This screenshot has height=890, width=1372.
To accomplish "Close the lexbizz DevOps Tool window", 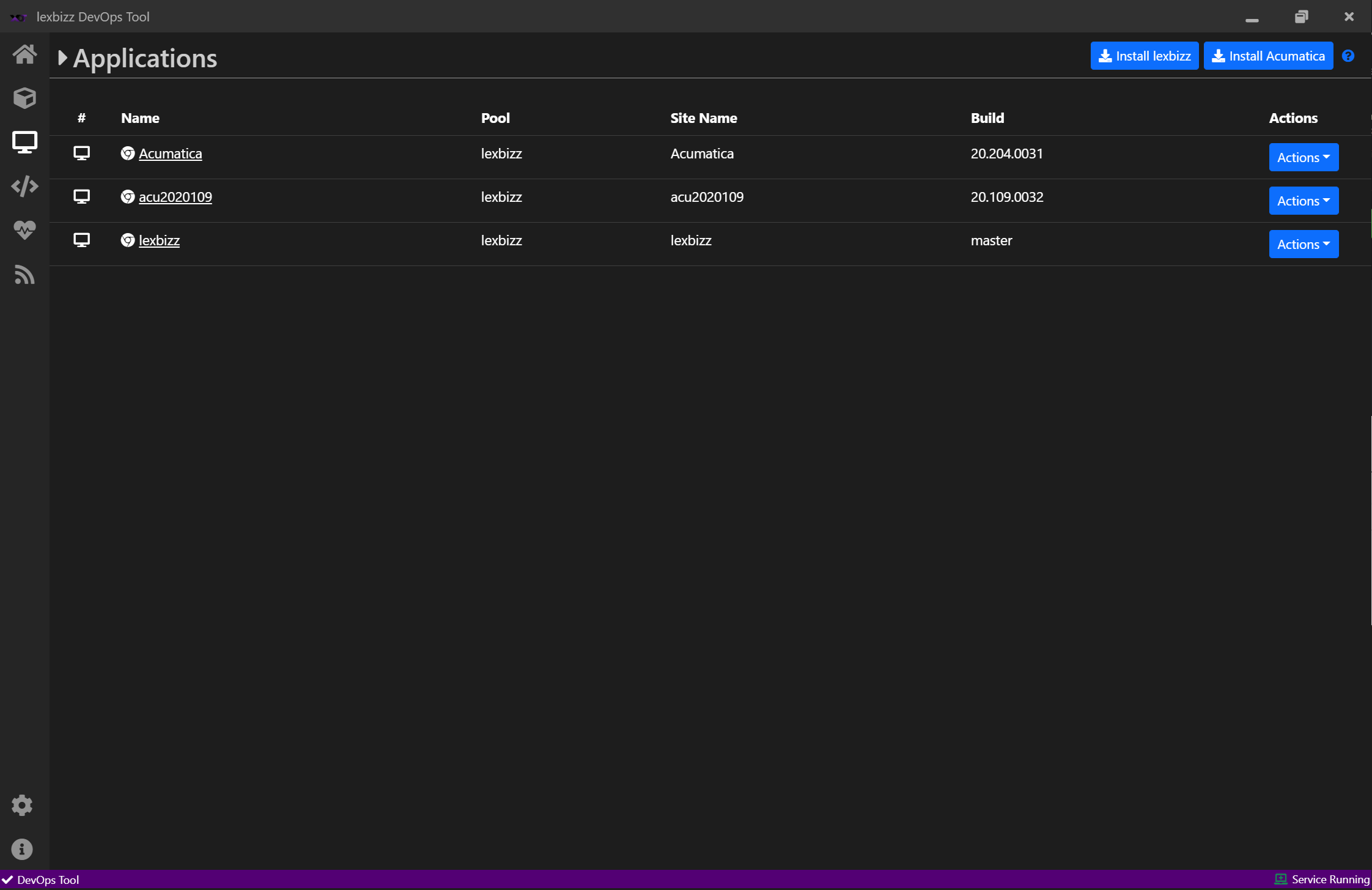I will [1349, 17].
